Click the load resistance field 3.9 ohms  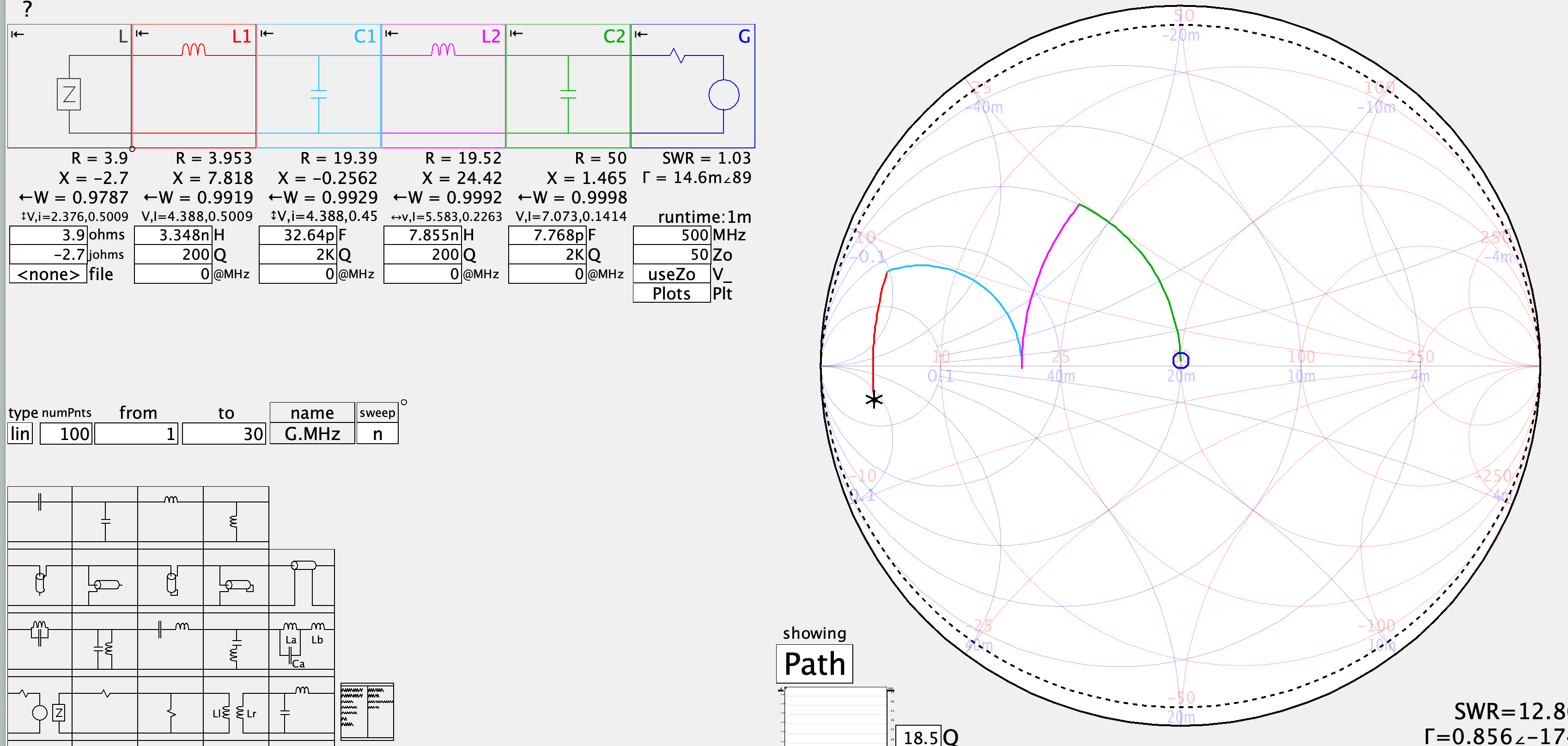(48, 235)
